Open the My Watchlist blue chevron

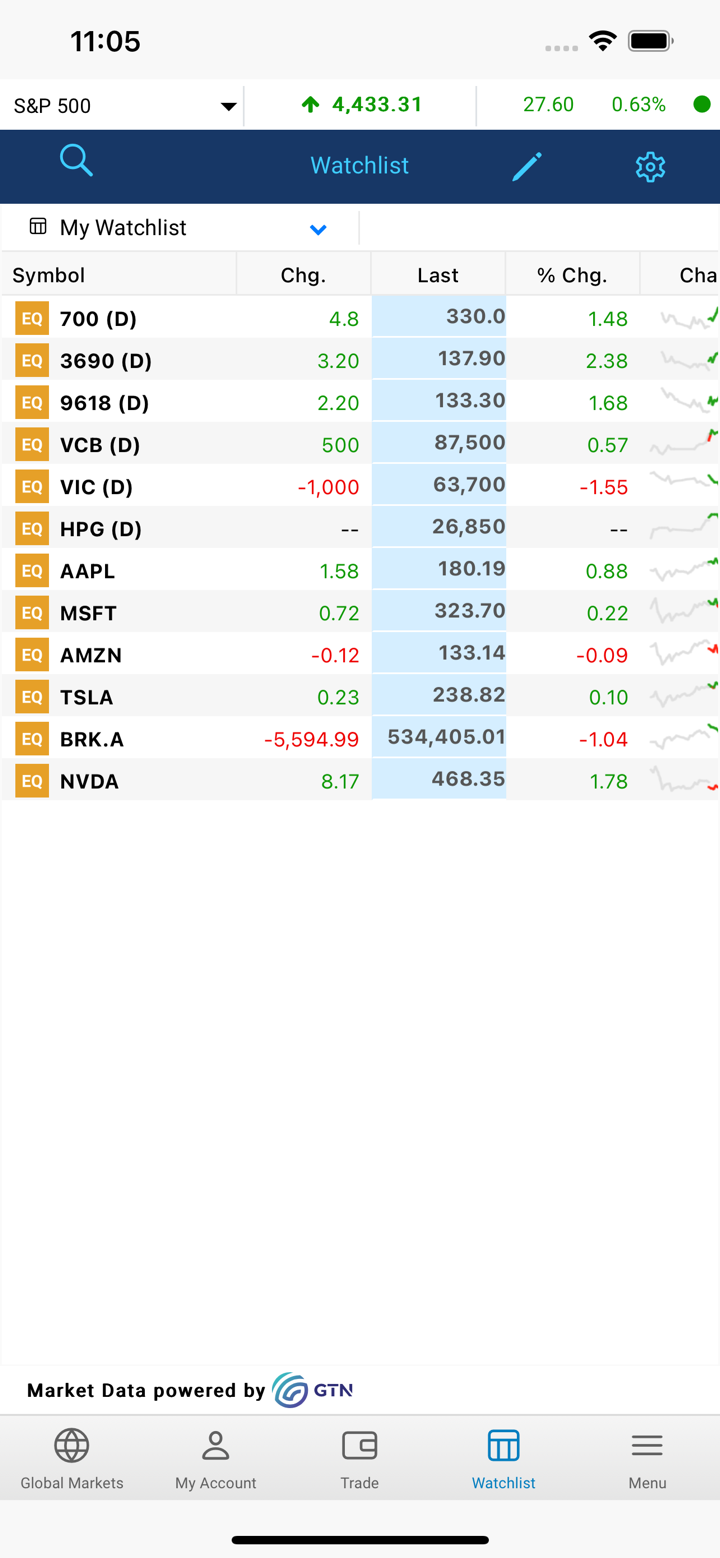pyautogui.click(x=318, y=229)
